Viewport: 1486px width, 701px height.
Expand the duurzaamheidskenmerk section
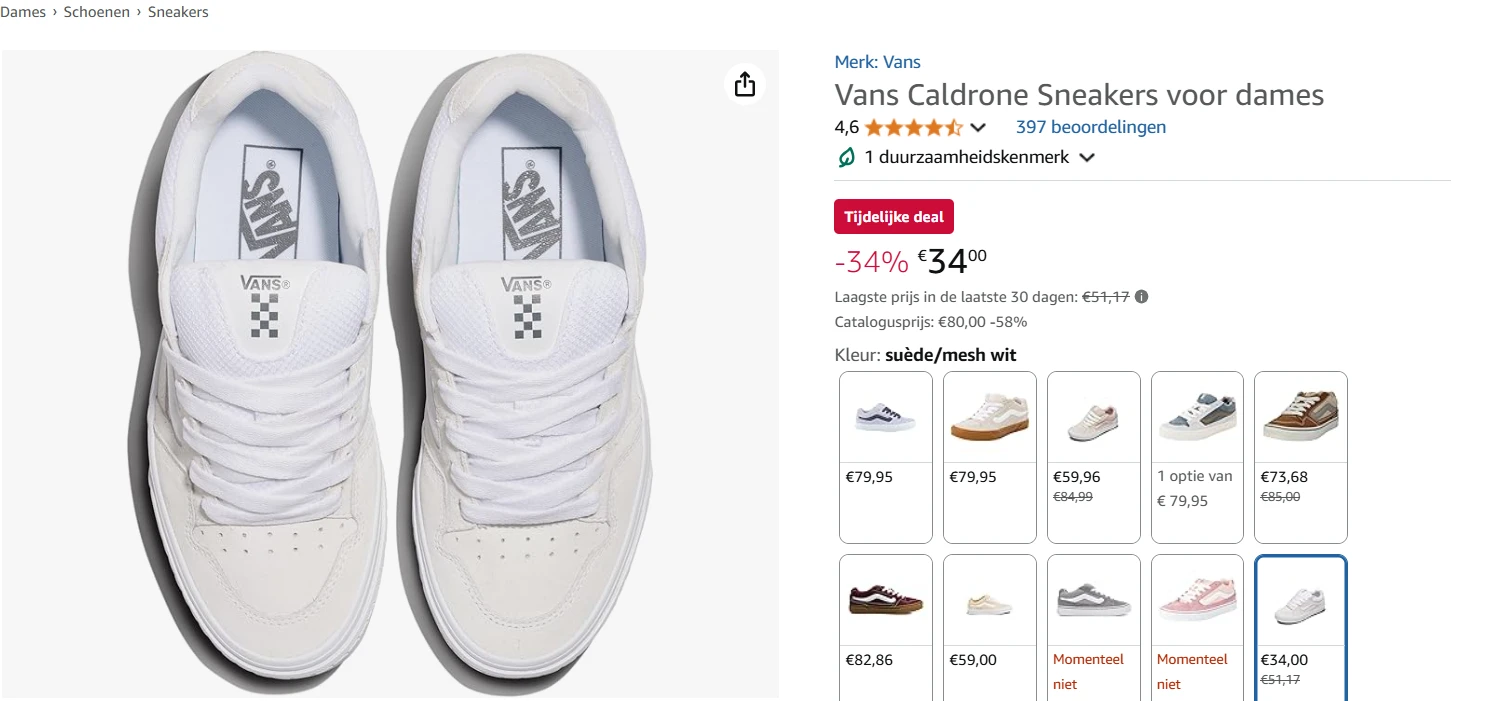click(x=1088, y=157)
